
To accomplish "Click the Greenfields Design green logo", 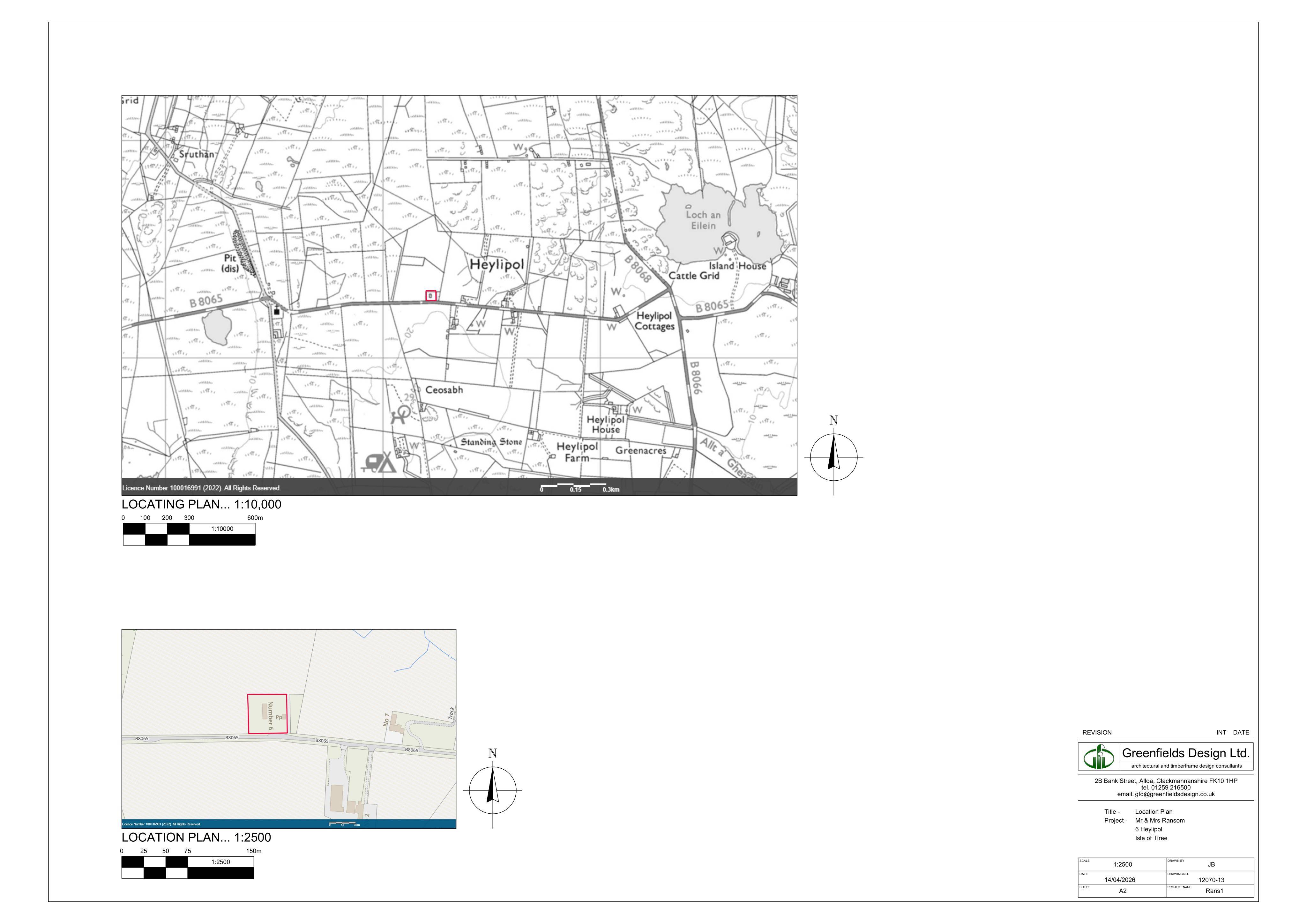I will click(x=1099, y=757).
